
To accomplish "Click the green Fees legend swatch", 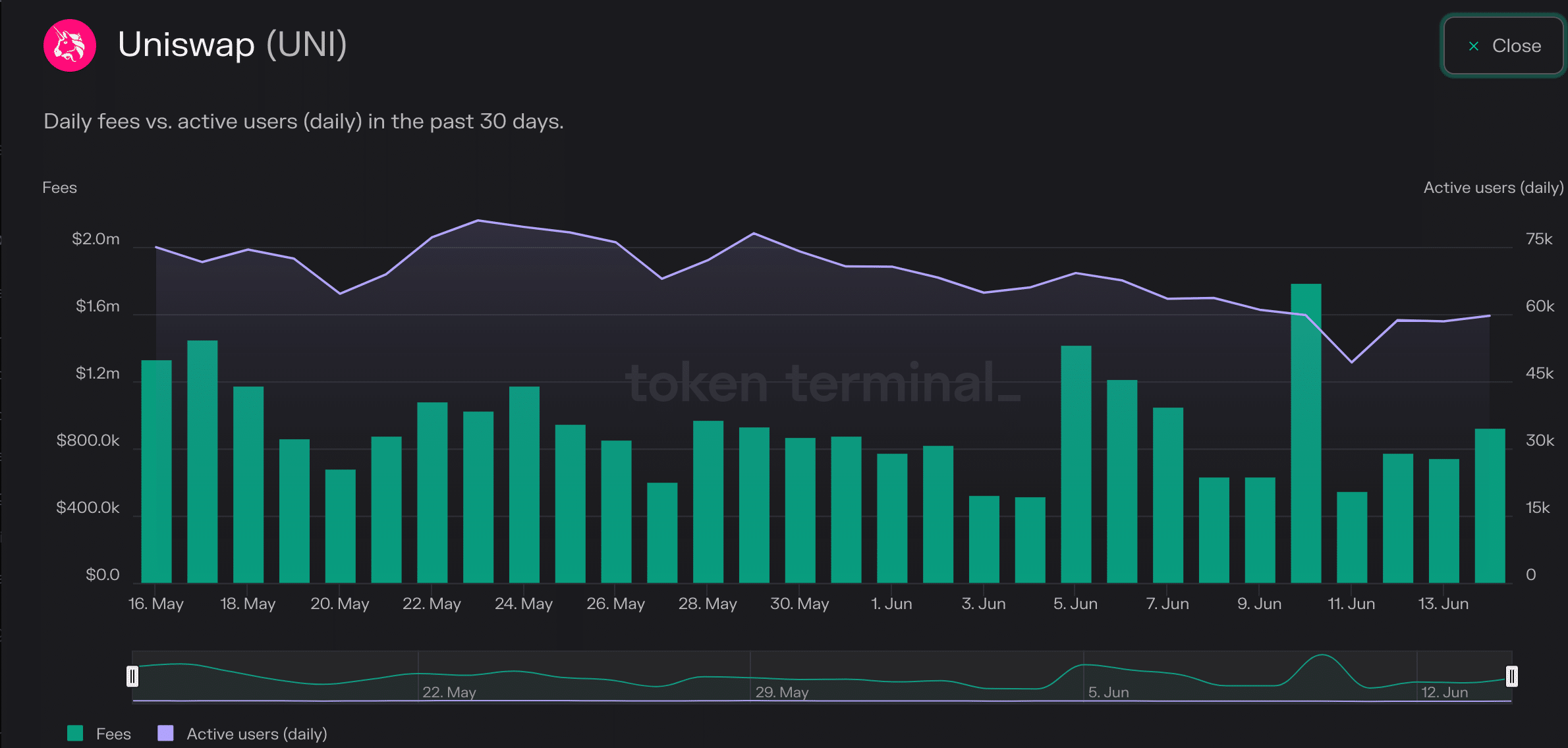I will click(75, 734).
